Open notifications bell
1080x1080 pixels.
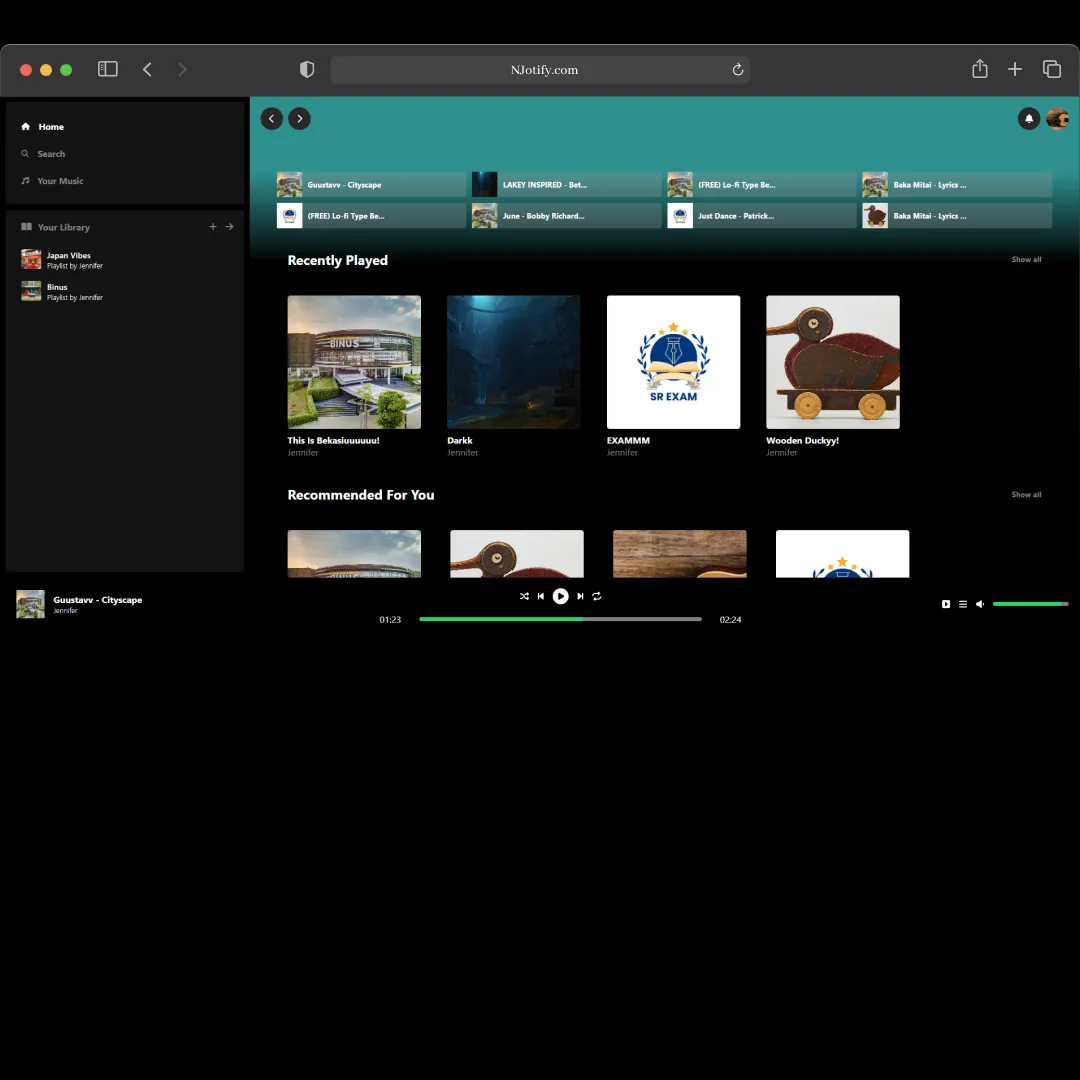tap(1028, 118)
